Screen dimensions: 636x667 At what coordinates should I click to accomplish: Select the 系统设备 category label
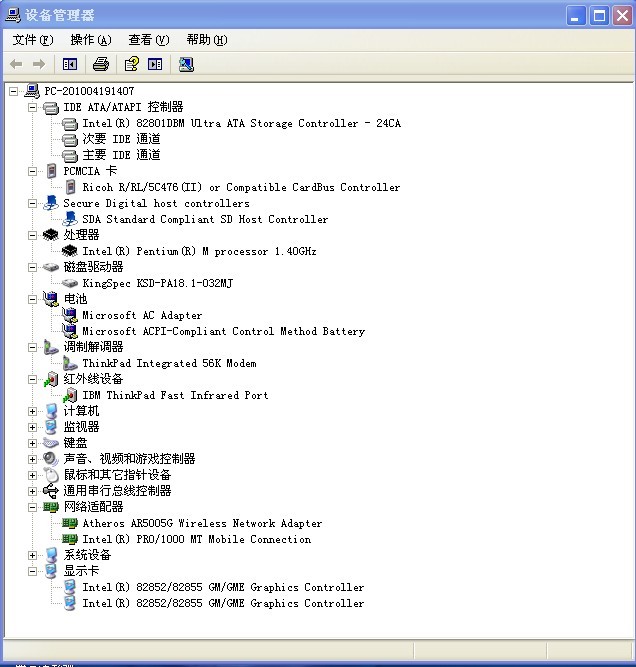tap(87, 555)
